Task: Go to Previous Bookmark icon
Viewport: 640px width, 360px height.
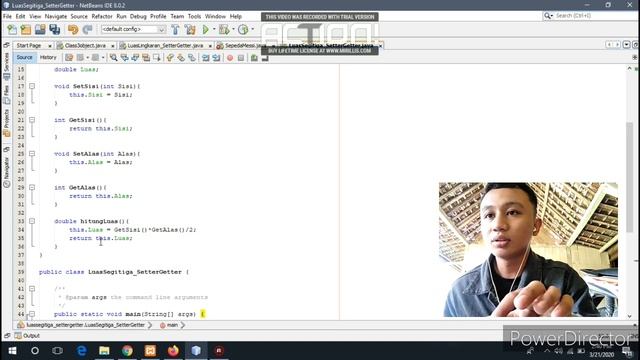Action: coord(170,58)
